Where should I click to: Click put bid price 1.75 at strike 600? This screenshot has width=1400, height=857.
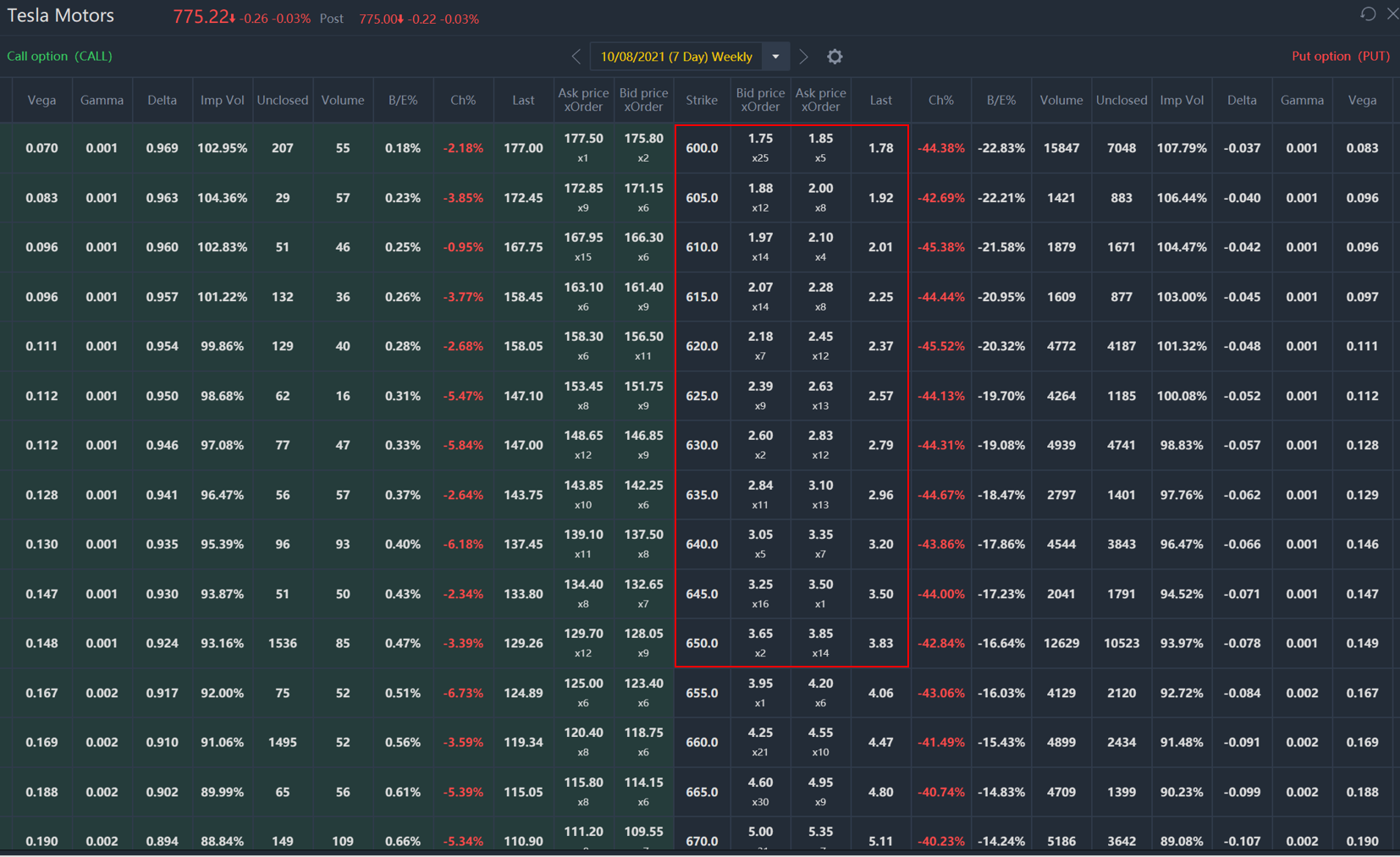coord(760,139)
